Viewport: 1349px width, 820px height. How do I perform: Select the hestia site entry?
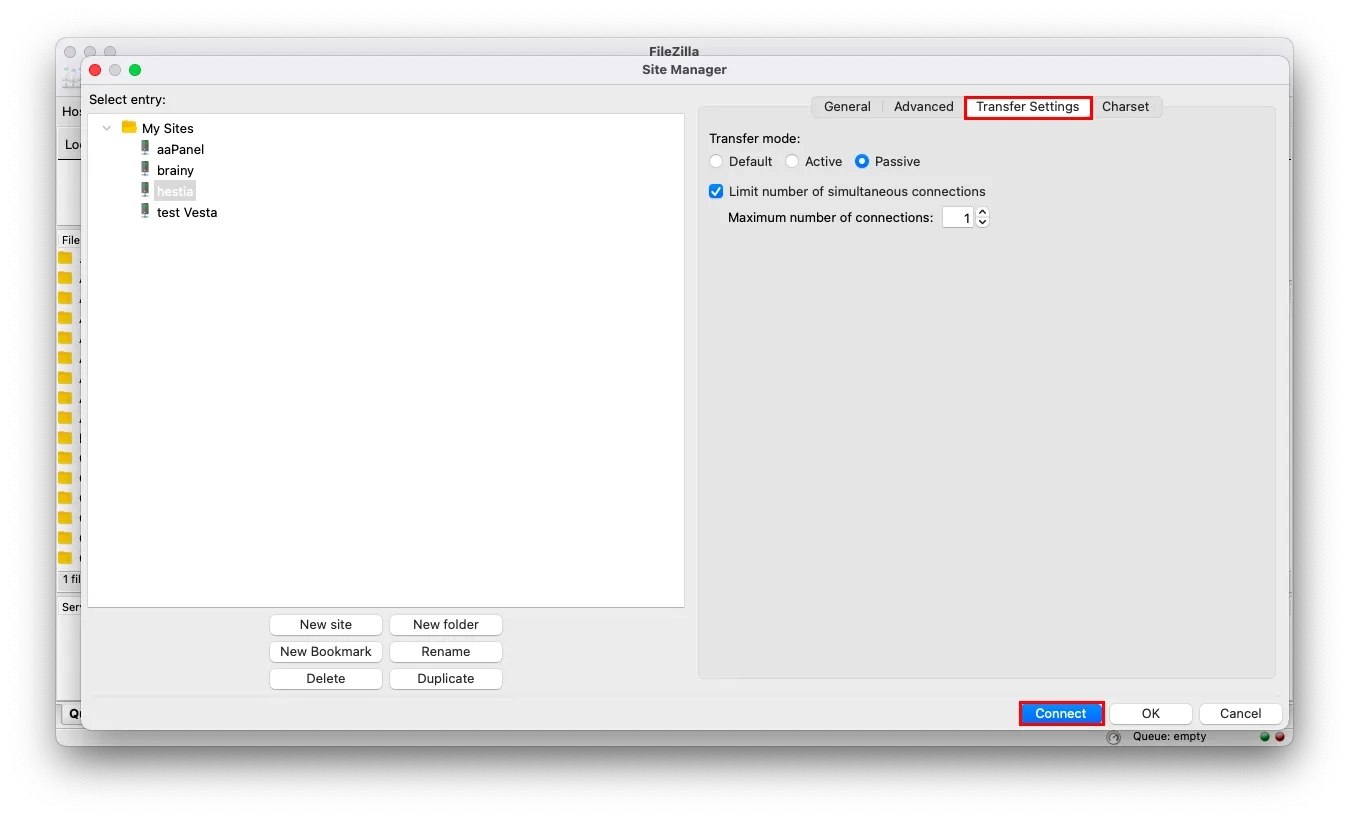(175, 191)
